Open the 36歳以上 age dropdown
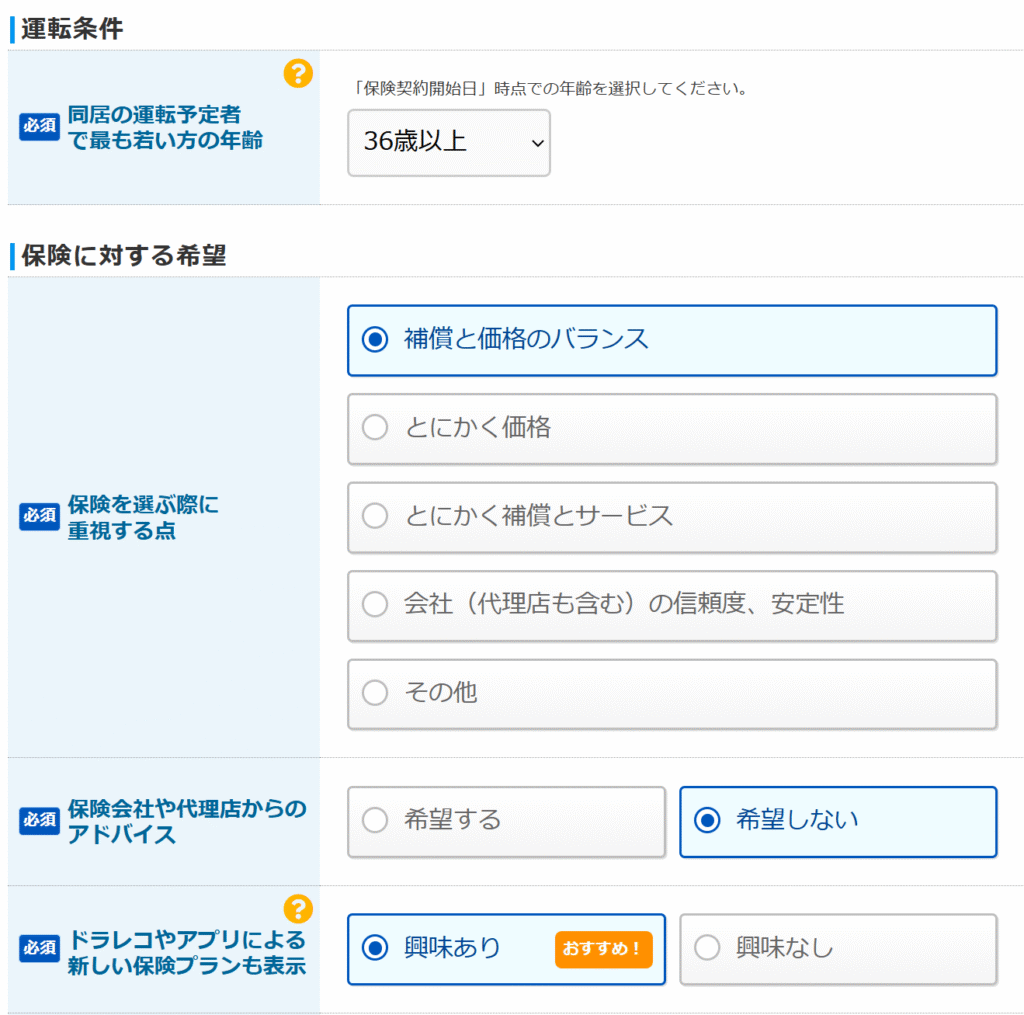The height and width of the screenshot is (1015, 1024). pyautogui.click(x=449, y=143)
